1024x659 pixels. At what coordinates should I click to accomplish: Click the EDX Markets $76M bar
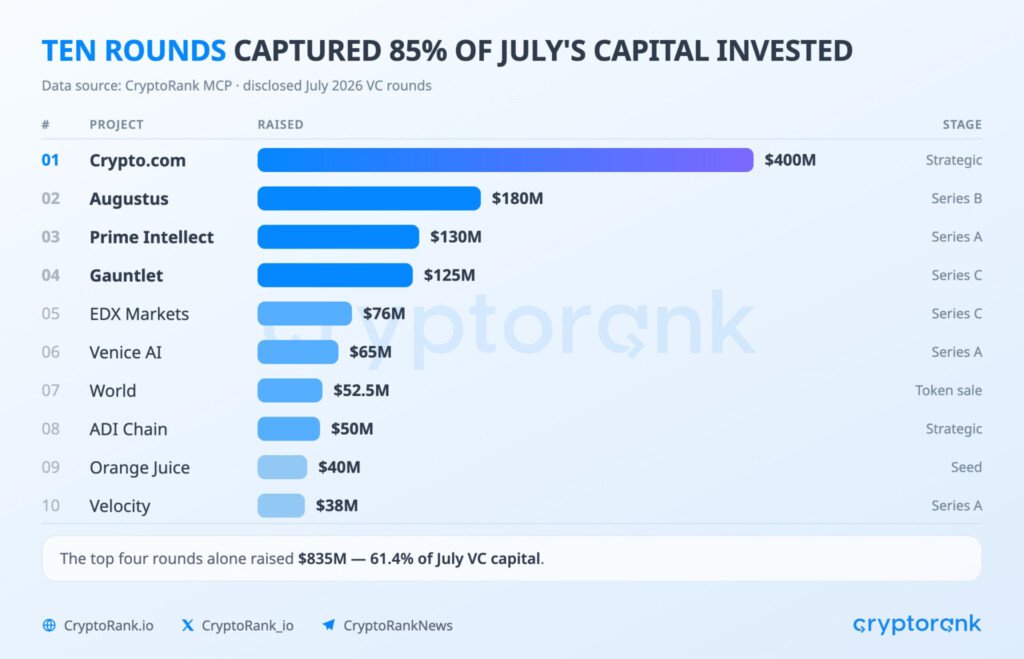pos(304,313)
